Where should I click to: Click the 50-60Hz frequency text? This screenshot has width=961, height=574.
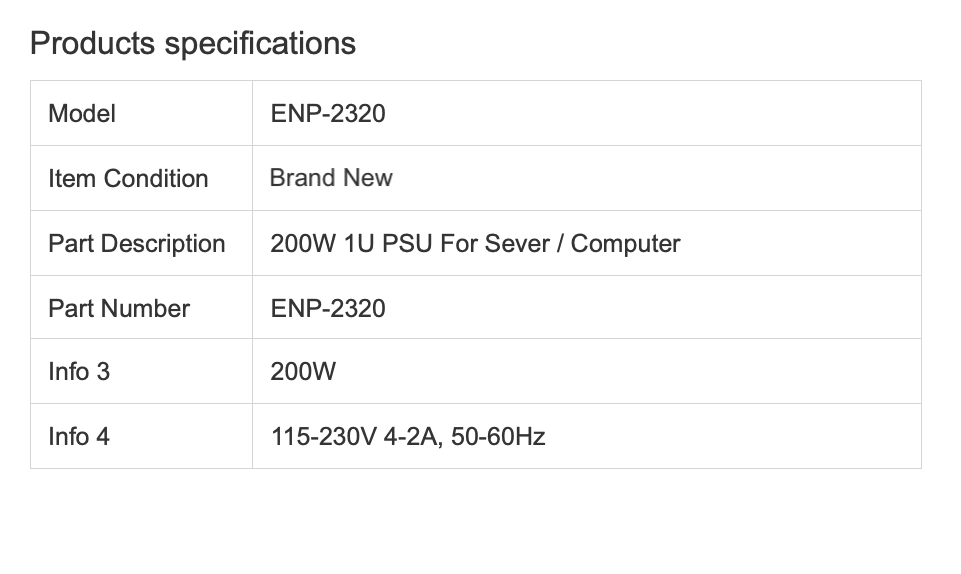(x=498, y=437)
